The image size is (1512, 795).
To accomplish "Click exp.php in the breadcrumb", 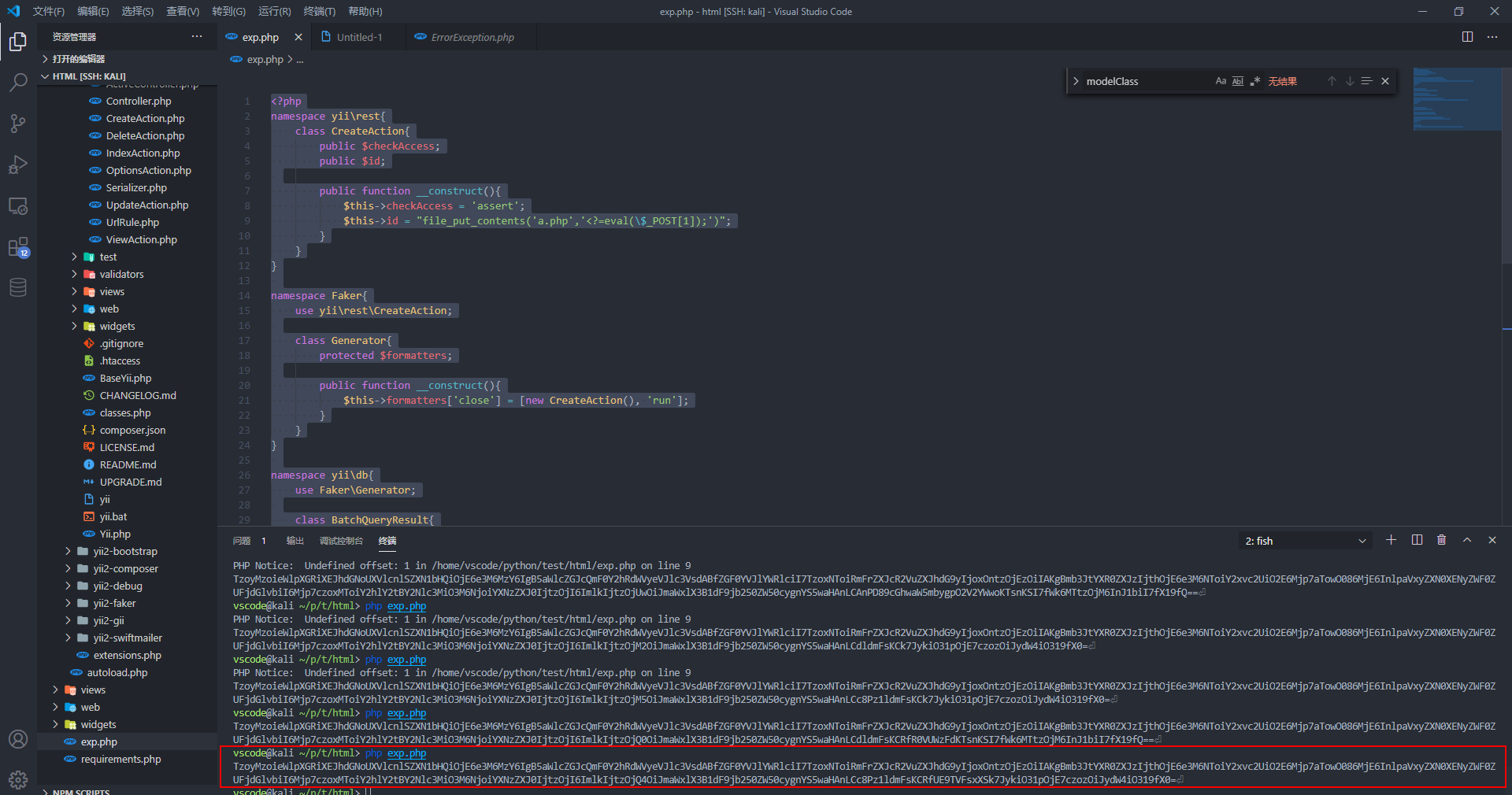I will coord(265,59).
